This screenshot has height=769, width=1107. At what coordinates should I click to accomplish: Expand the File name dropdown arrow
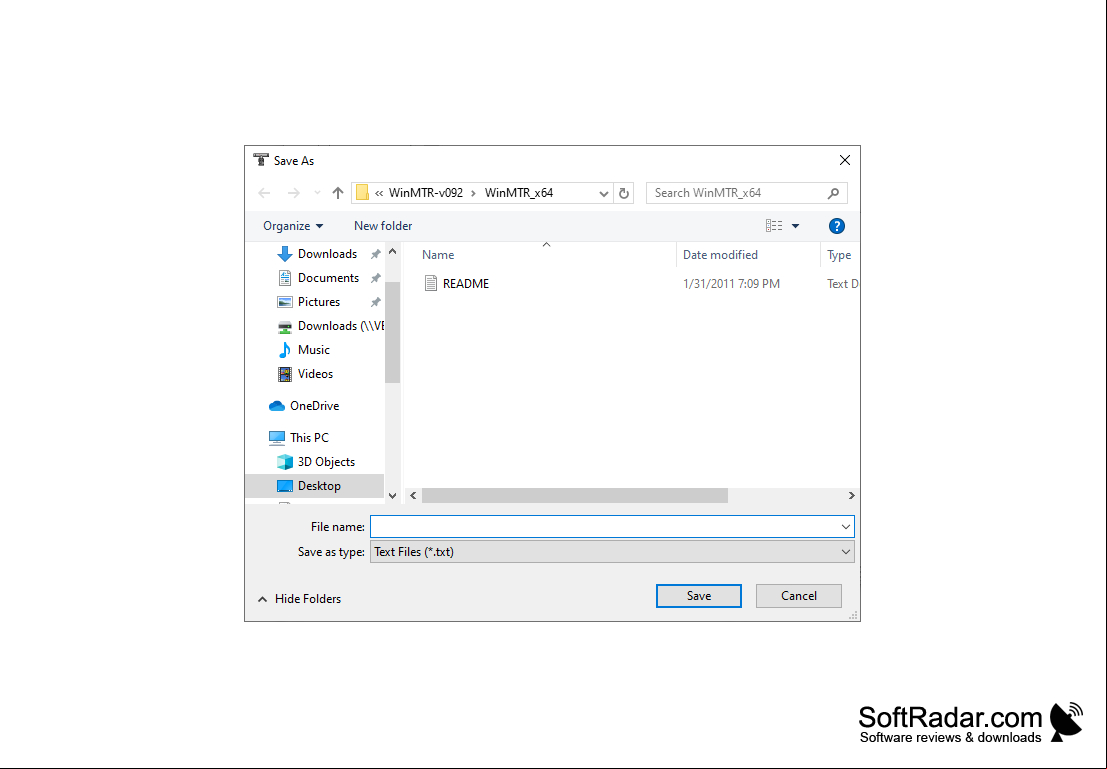point(846,527)
